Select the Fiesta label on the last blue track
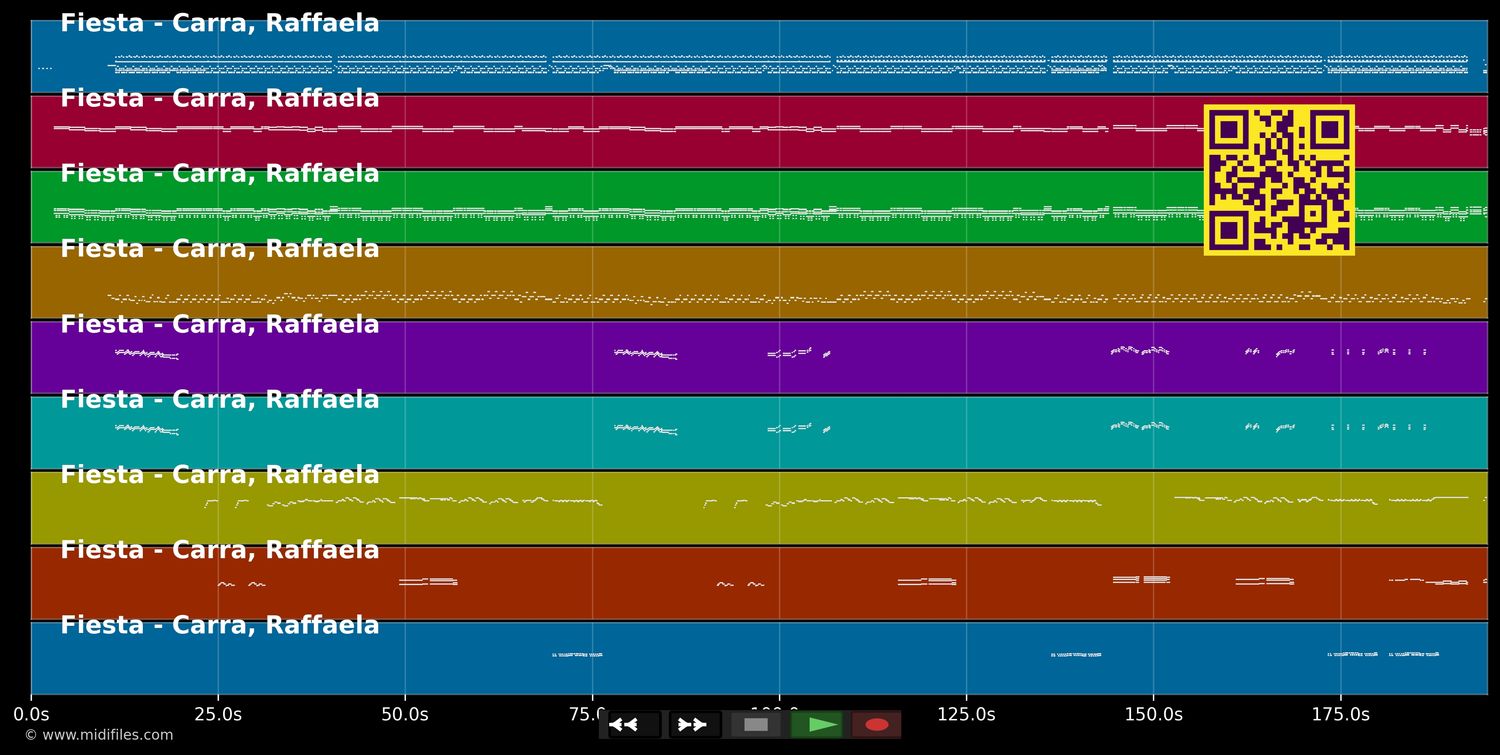This screenshot has height=755, width=1500. click(x=220, y=626)
